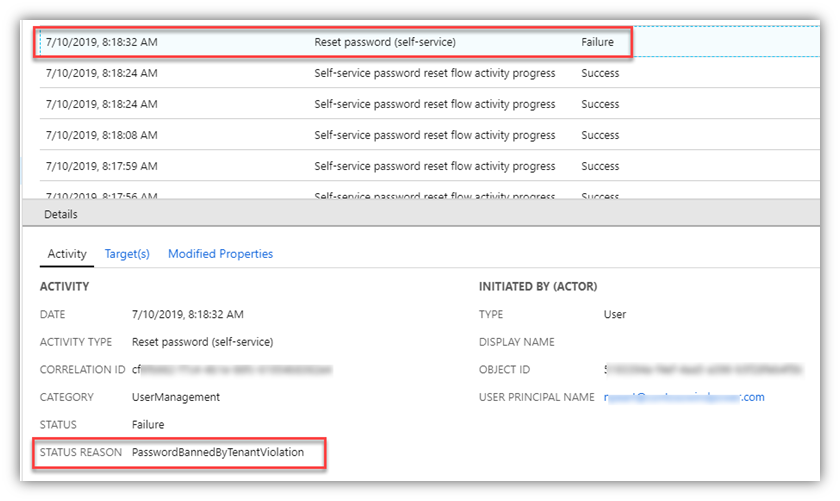Click the UserManagement category value

click(176, 397)
